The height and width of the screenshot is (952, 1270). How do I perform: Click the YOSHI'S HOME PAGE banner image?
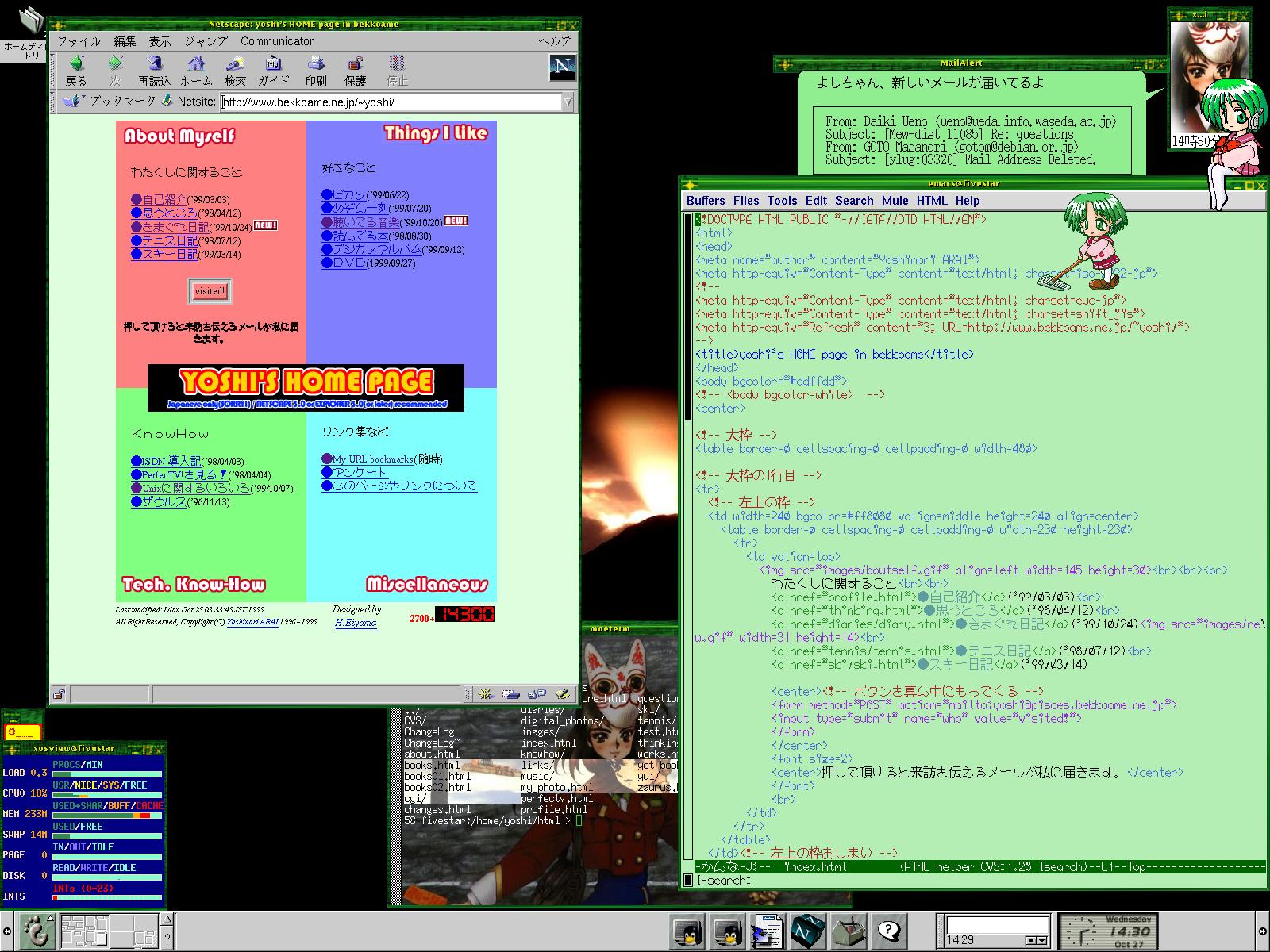(306, 388)
